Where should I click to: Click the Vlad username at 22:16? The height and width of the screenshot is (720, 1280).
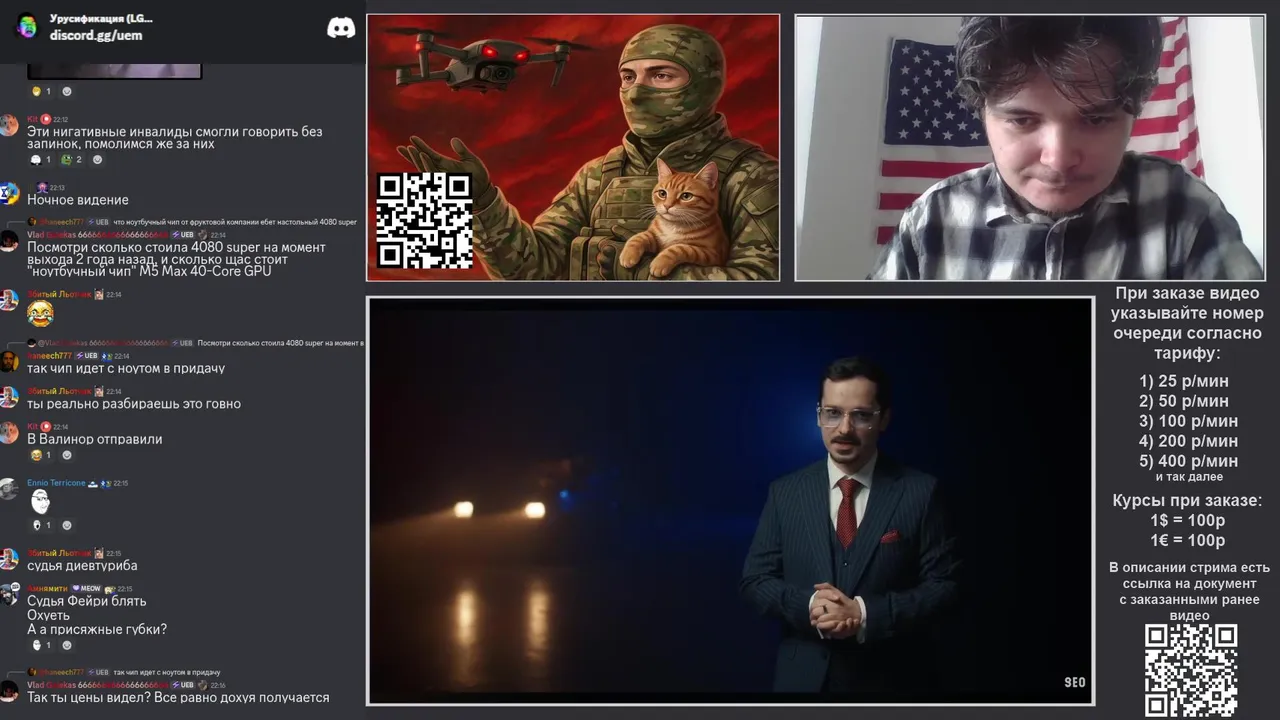click(x=97, y=685)
